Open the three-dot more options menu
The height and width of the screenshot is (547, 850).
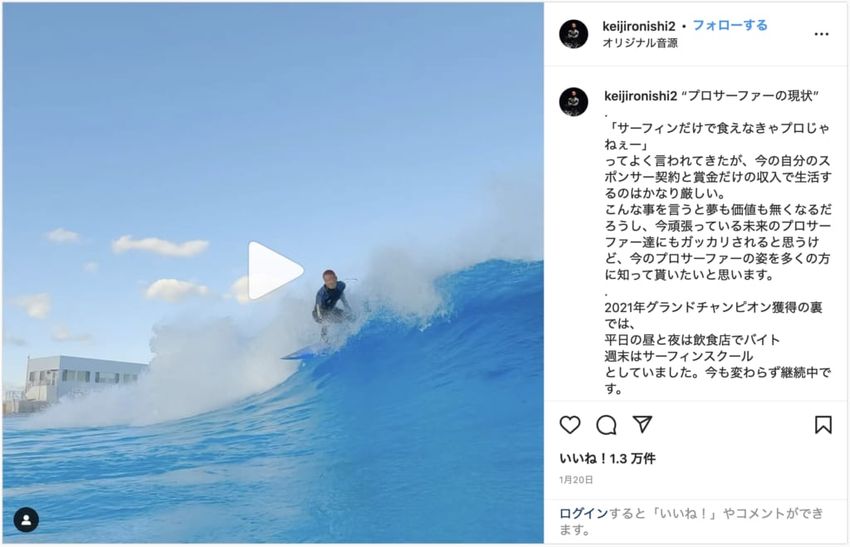821,34
